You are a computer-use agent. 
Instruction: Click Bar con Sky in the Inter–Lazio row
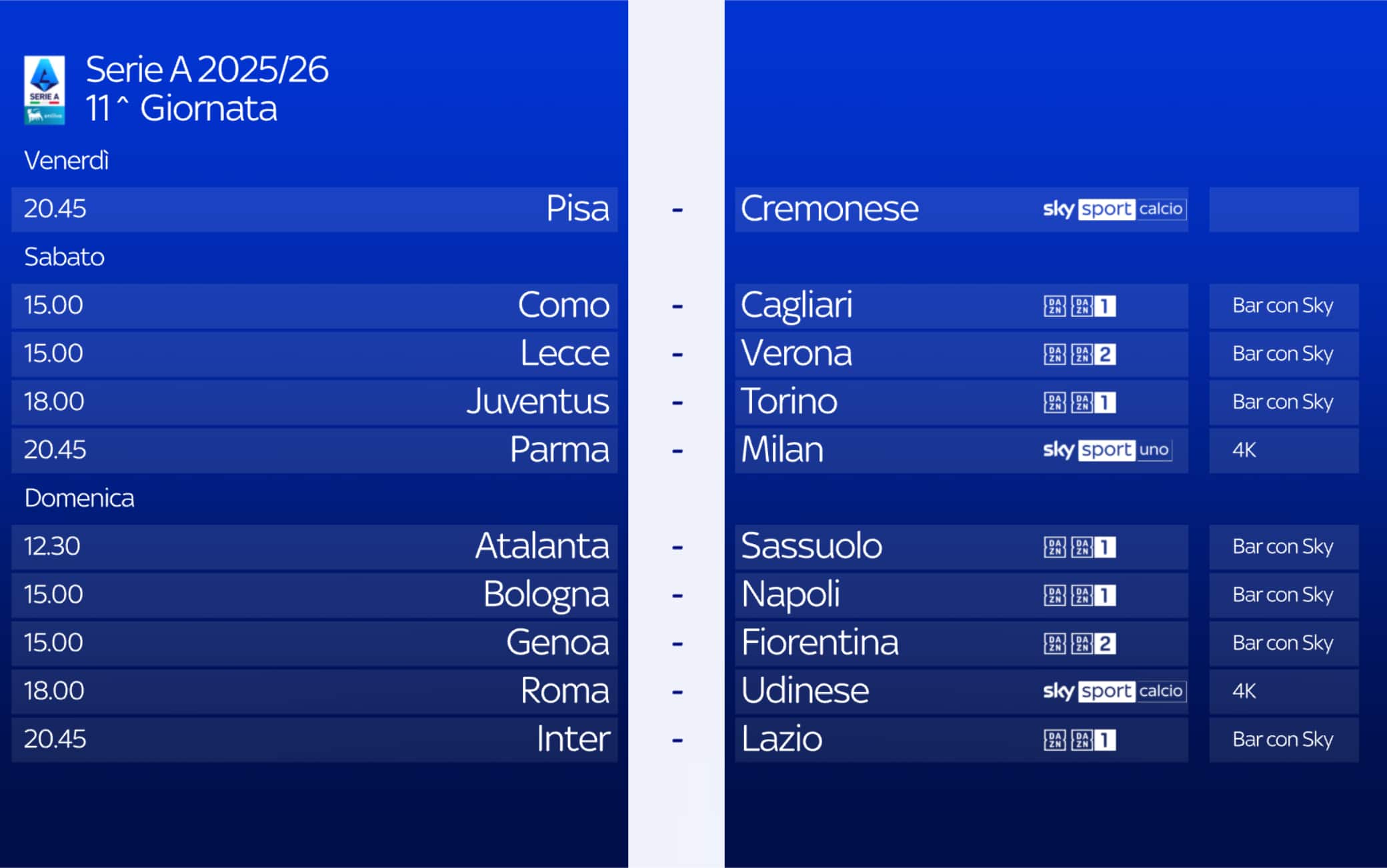click(1282, 739)
